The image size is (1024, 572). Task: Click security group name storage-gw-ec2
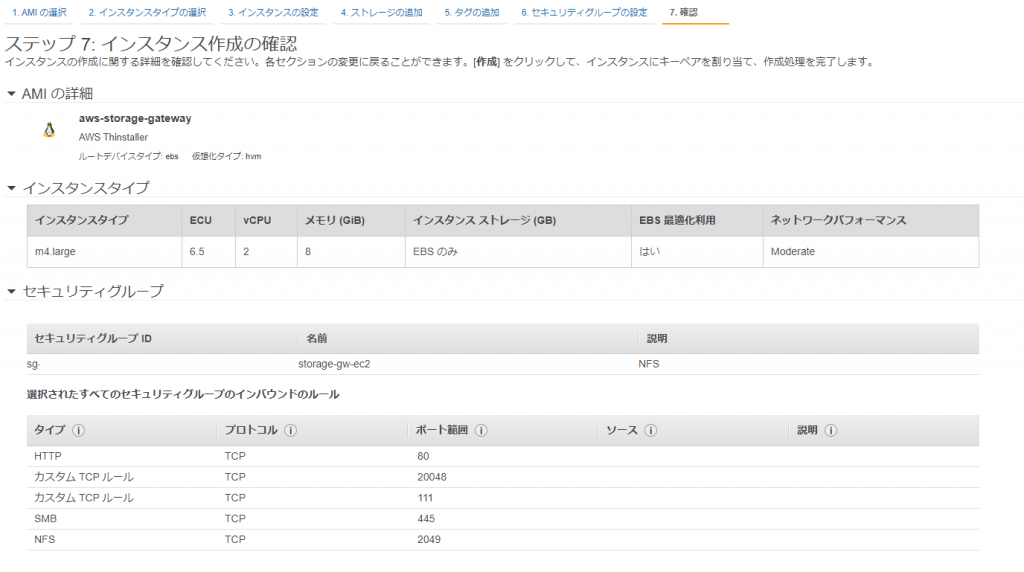pyautogui.click(x=334, y=364)
